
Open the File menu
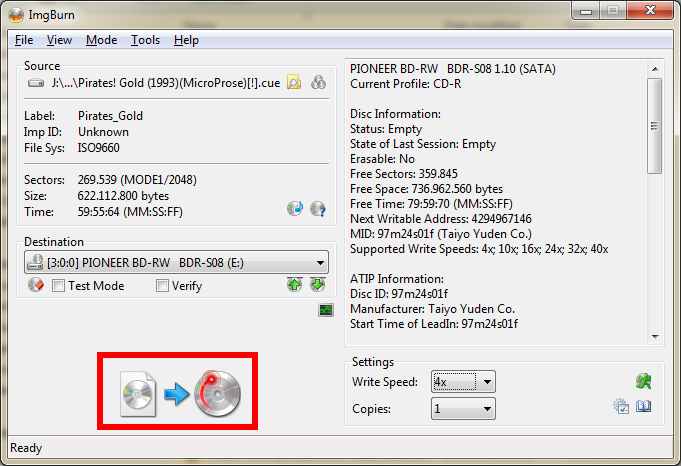click(x=24, y=40)
